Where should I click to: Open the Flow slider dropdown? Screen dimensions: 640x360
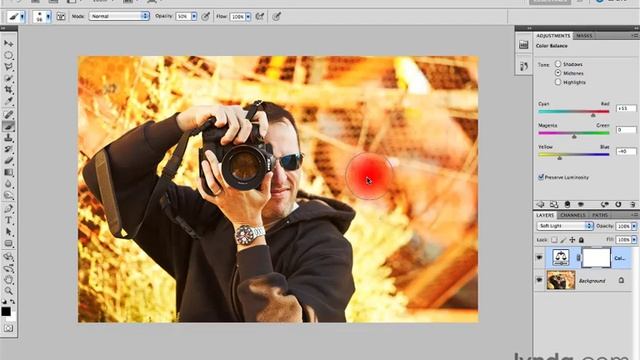click(248, 16)
